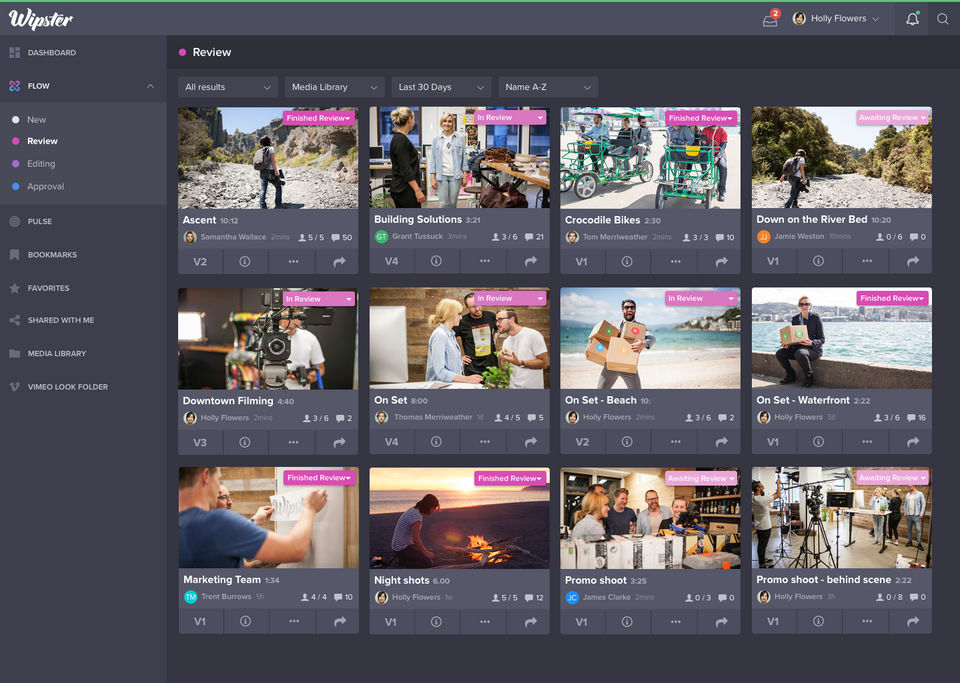Open the Name A-Z sort dropdown
This screenshot has height=683, width=960.
tap(548, 87)
